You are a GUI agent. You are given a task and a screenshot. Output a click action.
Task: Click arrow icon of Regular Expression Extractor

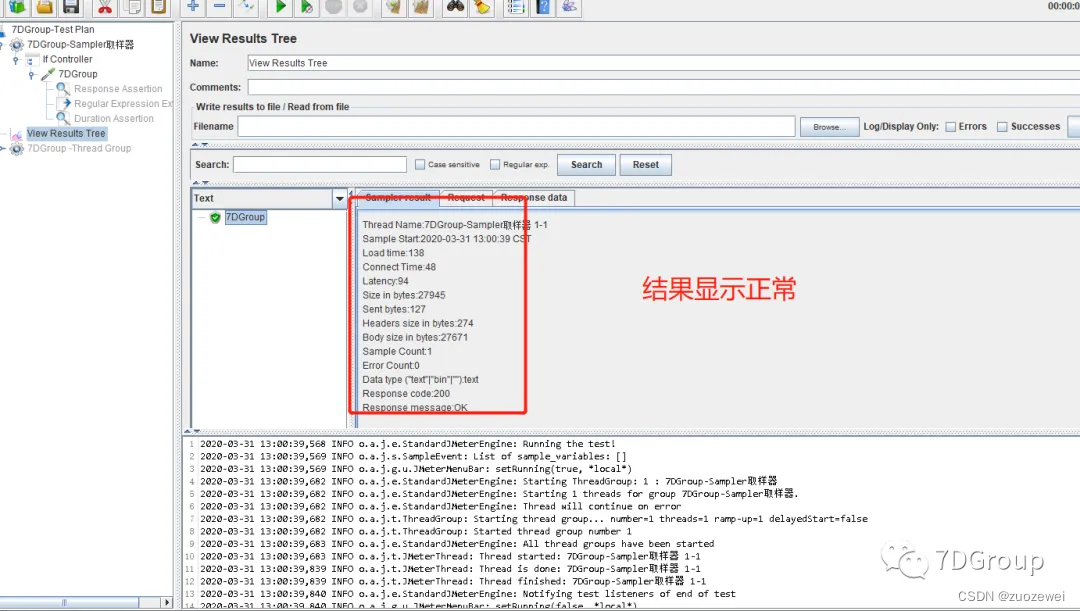tap(63, 103)
